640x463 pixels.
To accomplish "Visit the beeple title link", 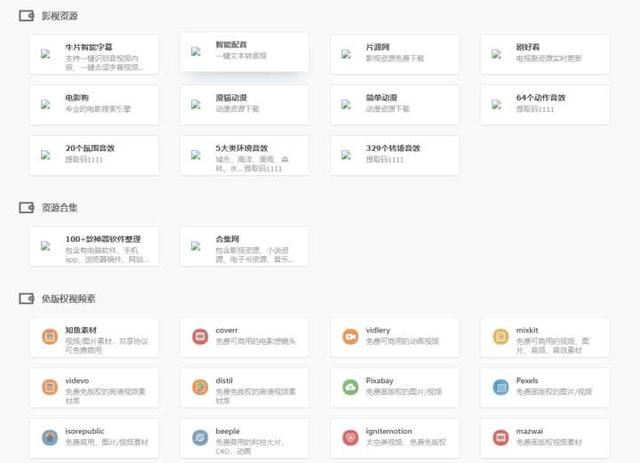I will click(x=228, y=431).
